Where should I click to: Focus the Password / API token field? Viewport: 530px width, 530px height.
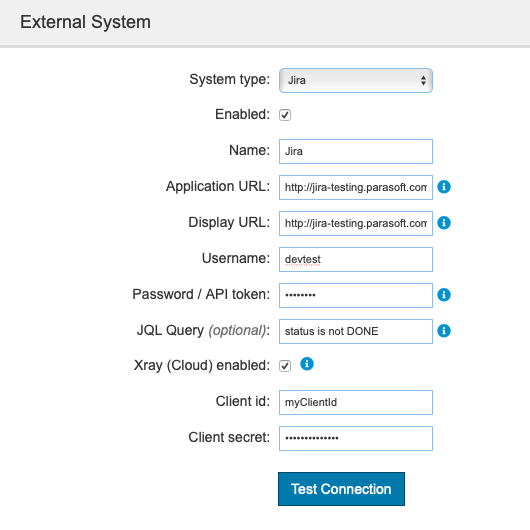coord(356,295)
